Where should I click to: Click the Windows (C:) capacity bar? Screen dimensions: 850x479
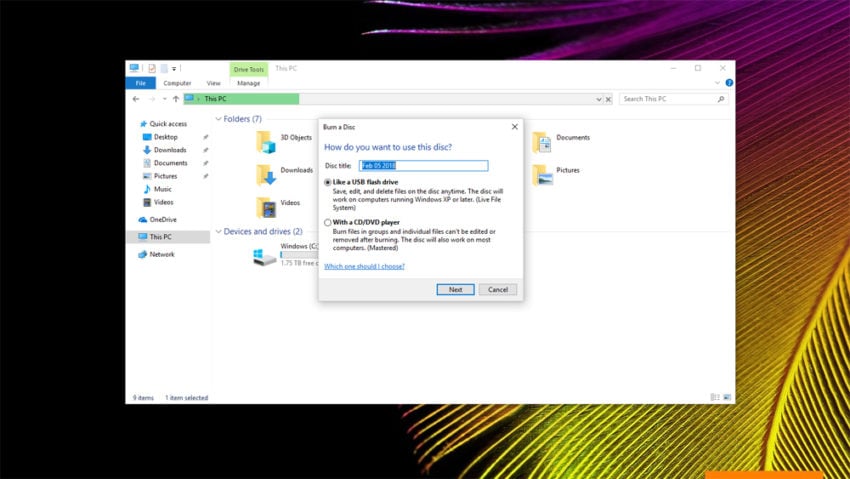299,255
